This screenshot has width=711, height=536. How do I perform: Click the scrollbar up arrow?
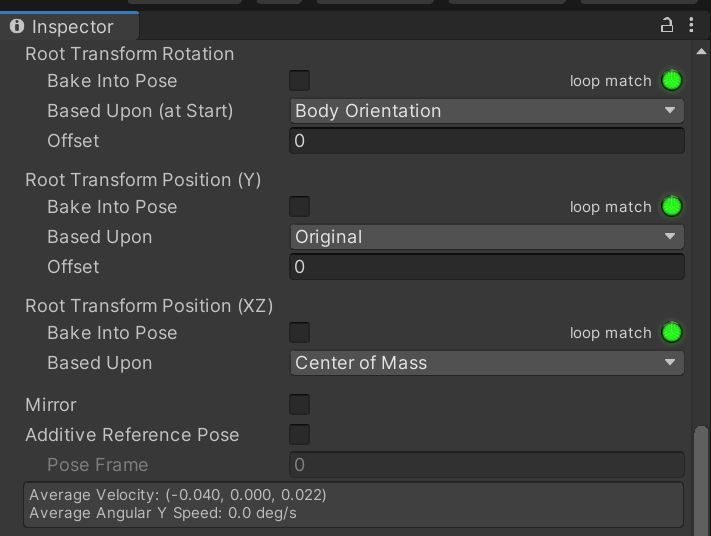(x=701, y=52)
